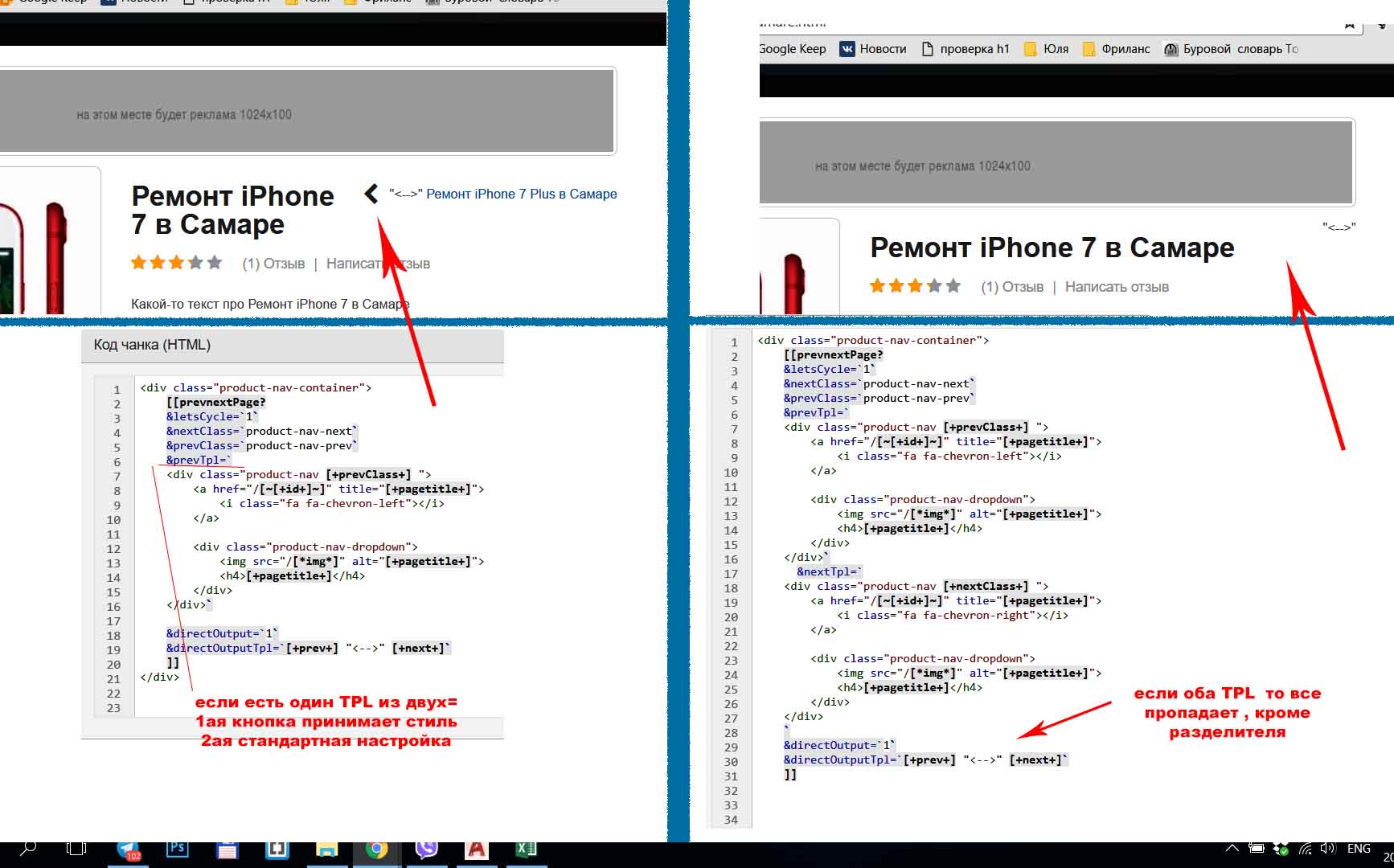Open AutoCAD from the taskbar
Screen dimensions: 1394x868
pyautogui.click(x=477, y=850)
